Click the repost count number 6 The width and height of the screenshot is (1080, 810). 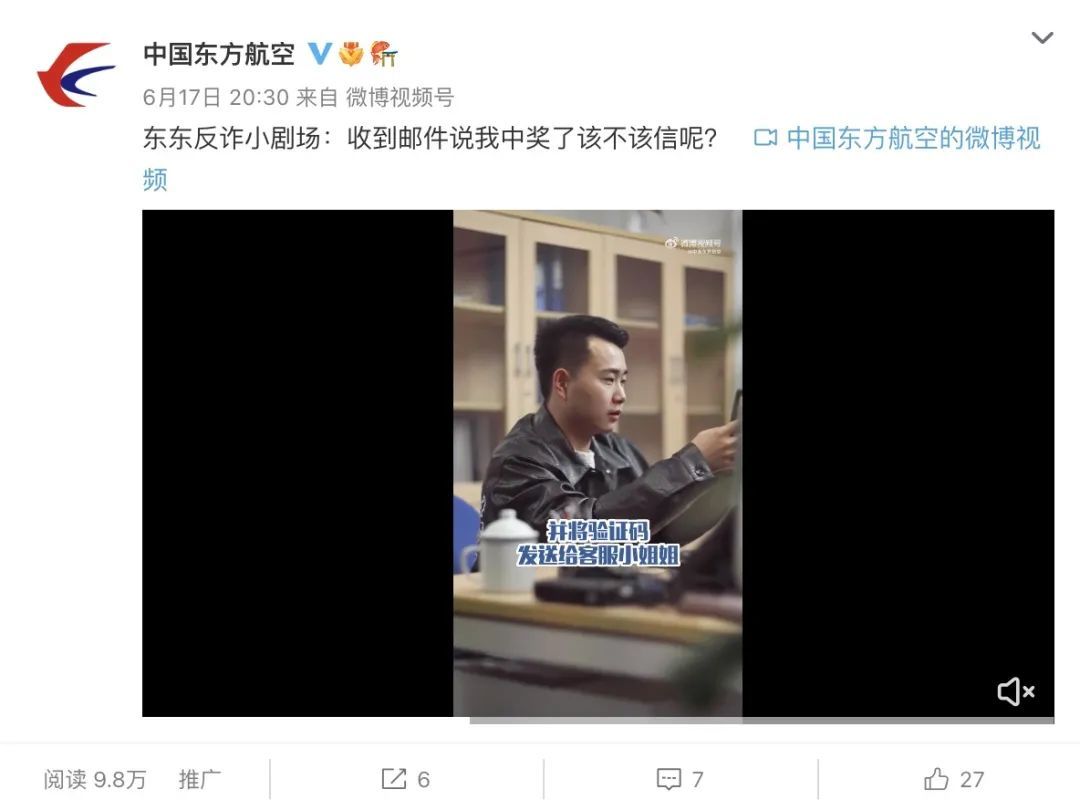point(424,779)
